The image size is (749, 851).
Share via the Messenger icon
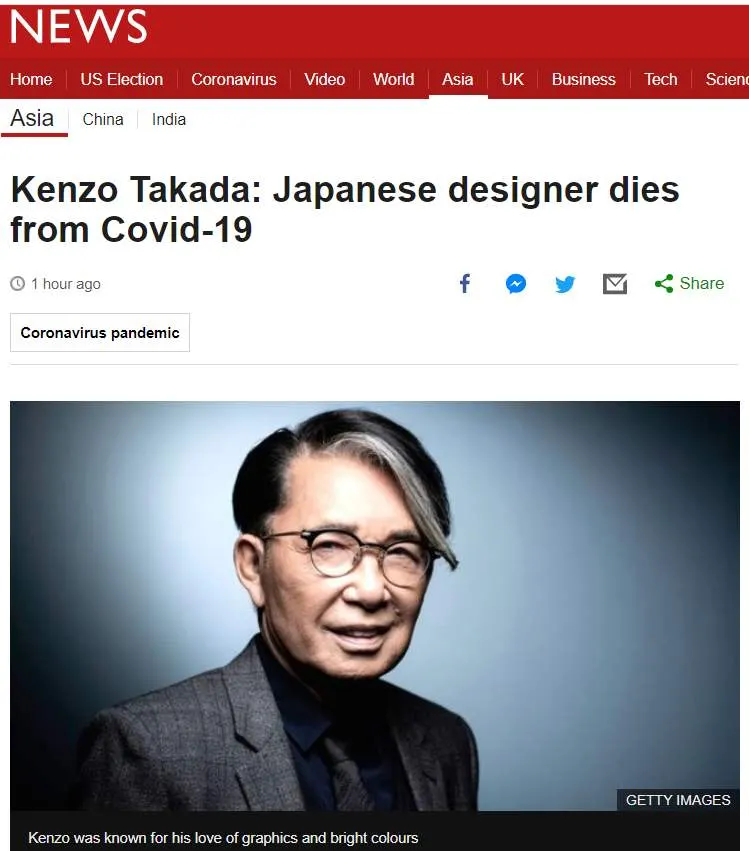[x=516, y=283]
